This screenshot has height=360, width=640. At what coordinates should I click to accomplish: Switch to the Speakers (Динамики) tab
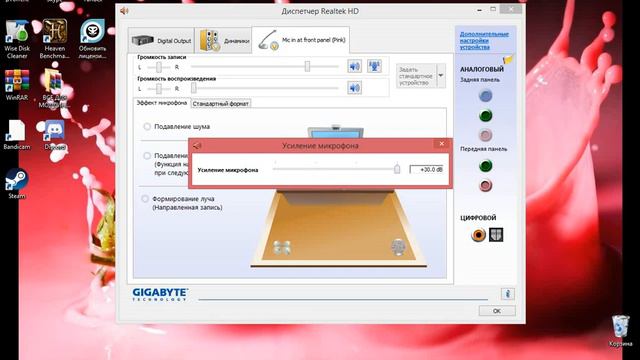pos(223,40)
